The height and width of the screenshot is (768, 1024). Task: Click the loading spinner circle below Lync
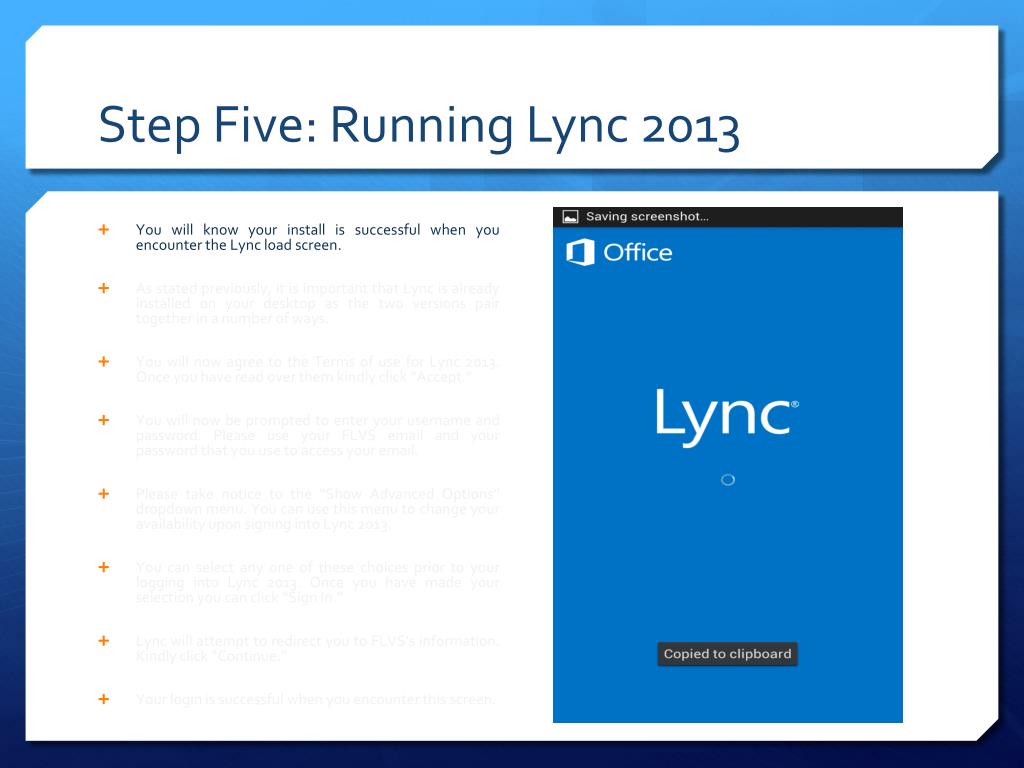(x=728, y=480)
